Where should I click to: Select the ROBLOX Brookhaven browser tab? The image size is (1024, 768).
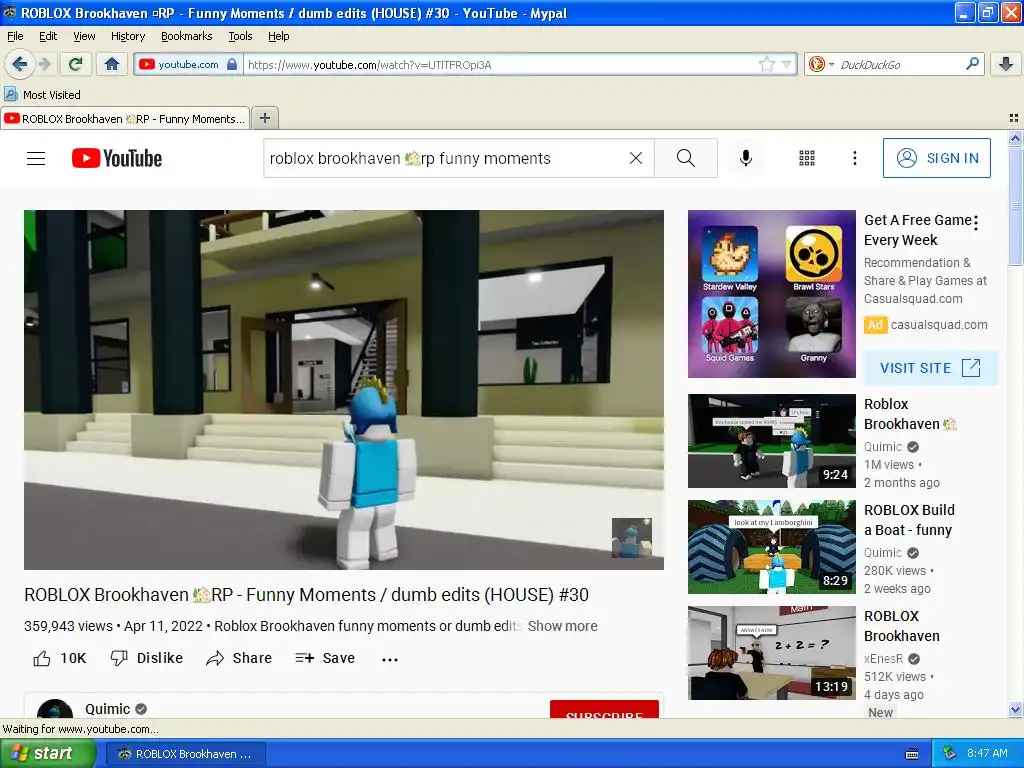pos(125,118)
